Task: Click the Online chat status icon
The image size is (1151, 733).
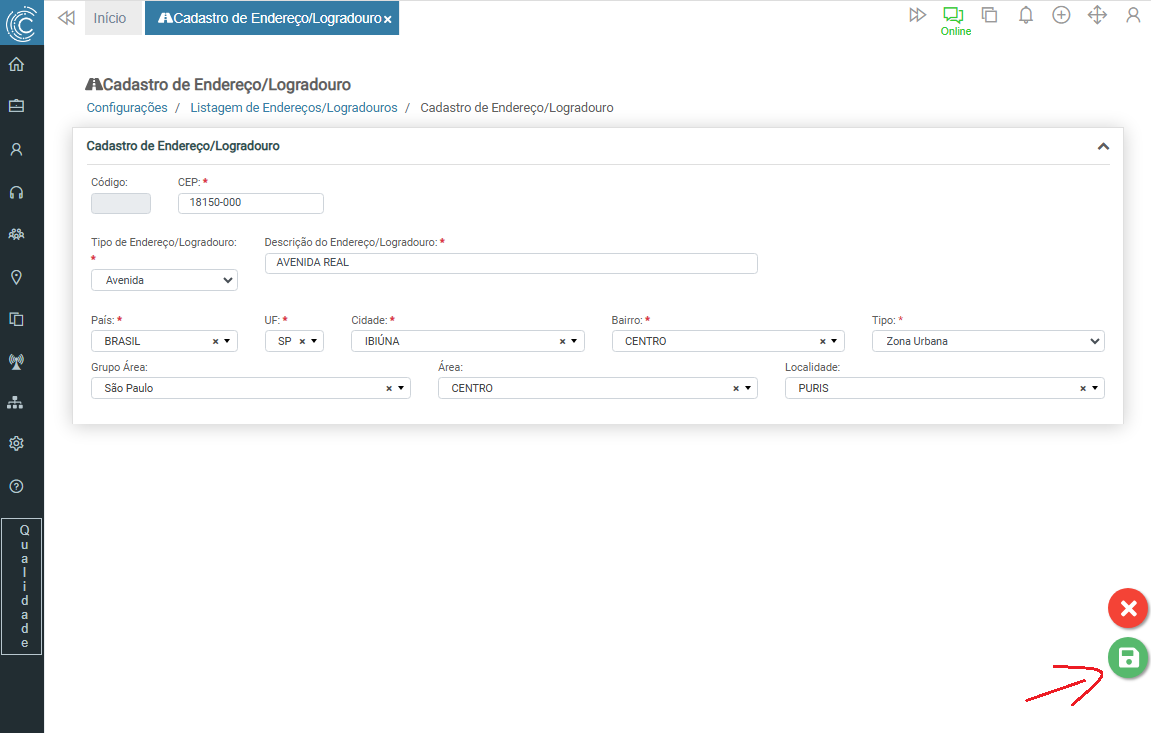Action: [x=954, y=16]
